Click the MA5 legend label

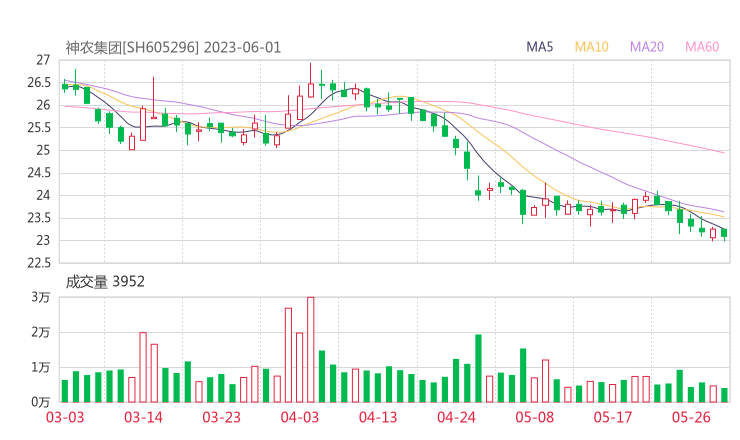point(539,47)
